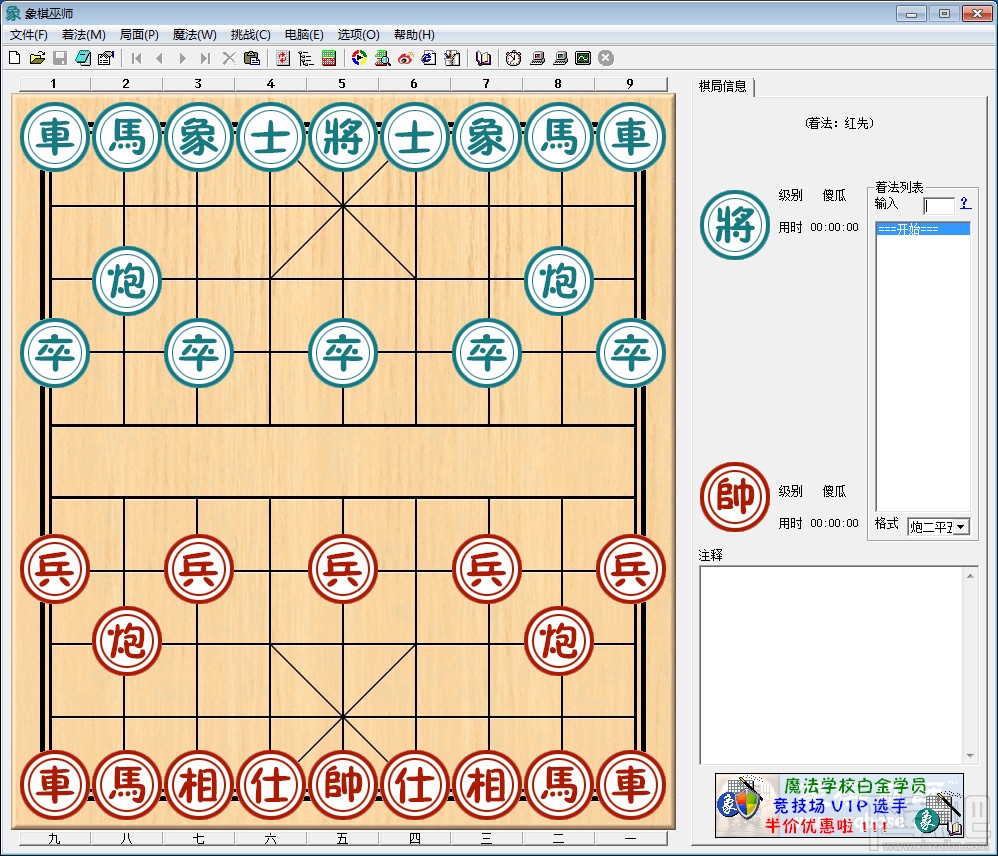
Task: Select the green 車 on column 1
Action: [x=55, y=136]
